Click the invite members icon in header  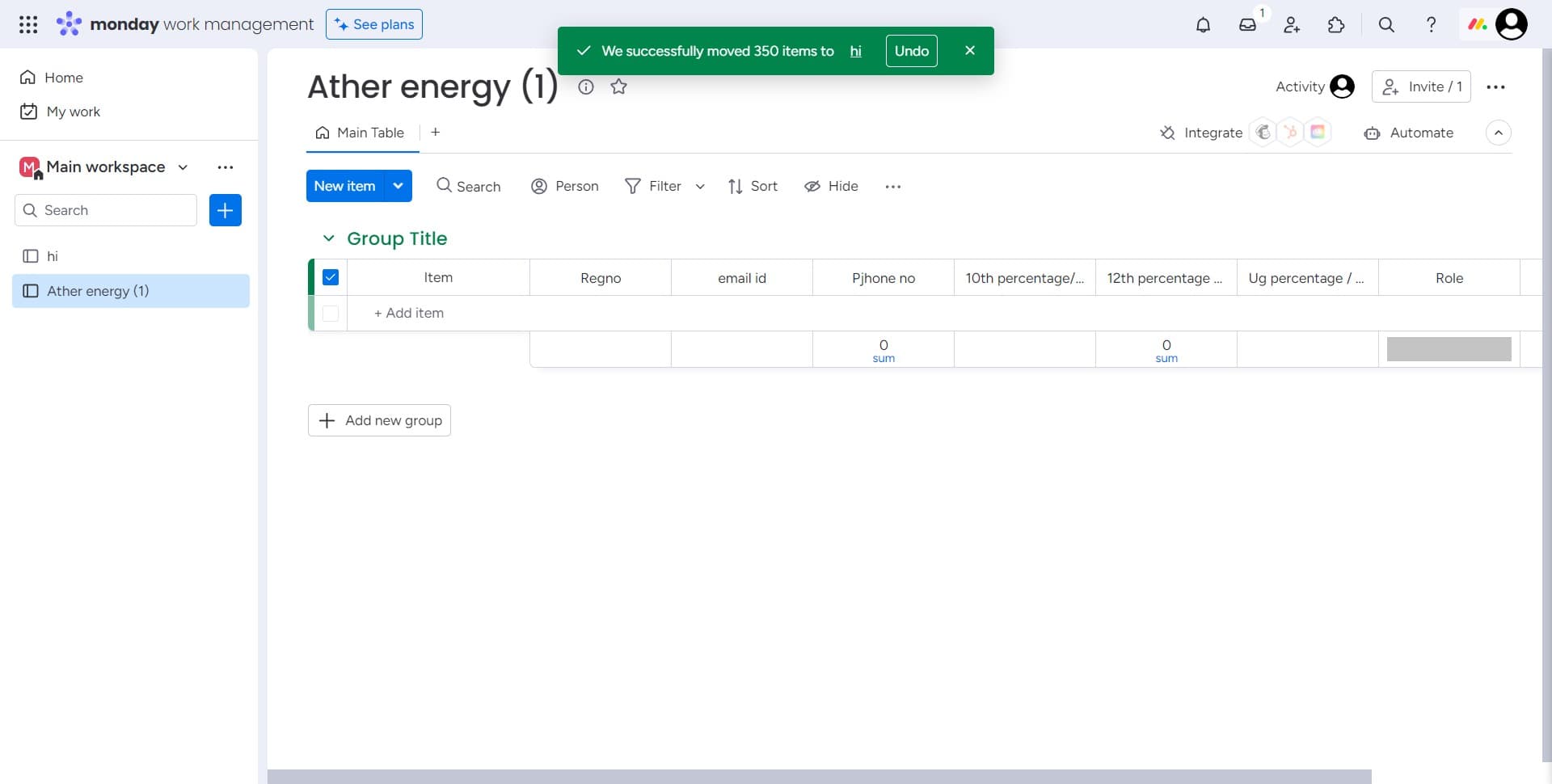(1292, 25)
